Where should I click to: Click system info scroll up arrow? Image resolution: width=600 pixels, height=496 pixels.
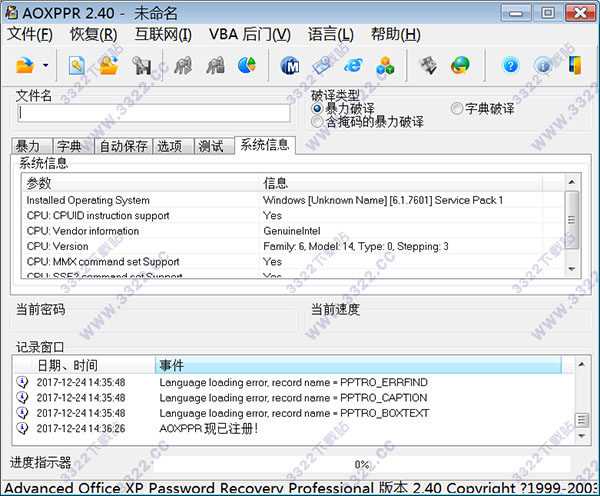coord(572,182)
